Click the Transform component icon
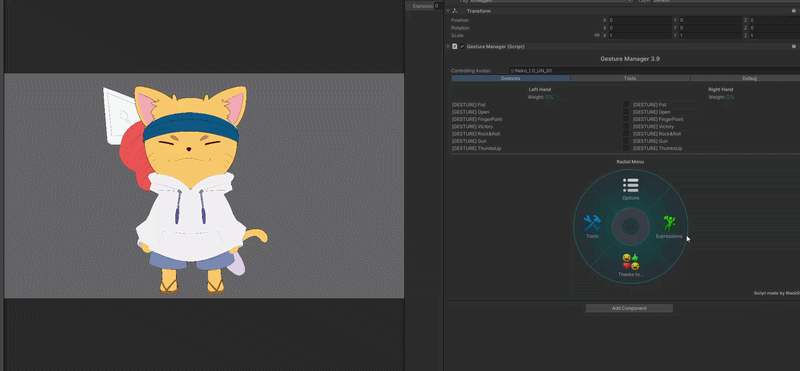 point(455,11)
